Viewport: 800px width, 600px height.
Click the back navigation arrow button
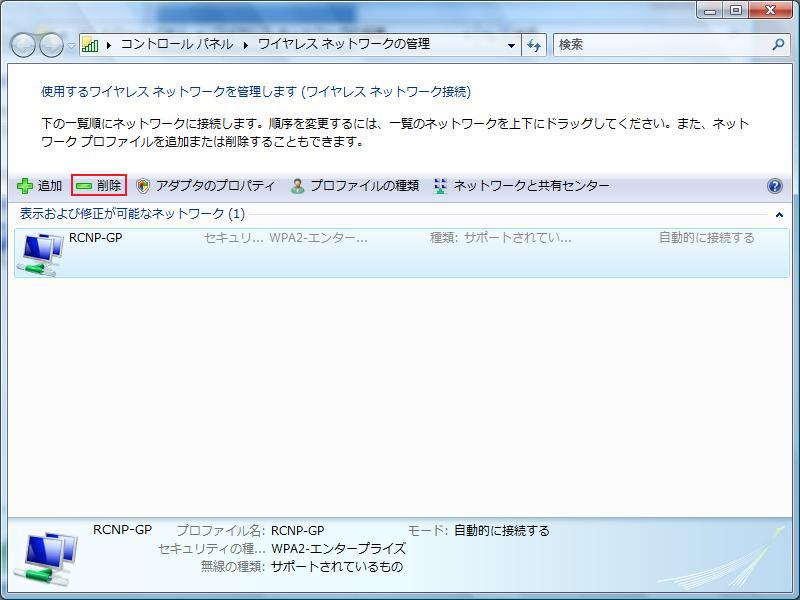[x=24, y=45]
